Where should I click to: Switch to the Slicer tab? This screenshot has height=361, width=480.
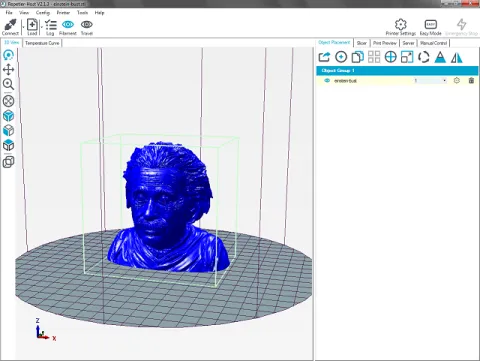tap(361, 43)
